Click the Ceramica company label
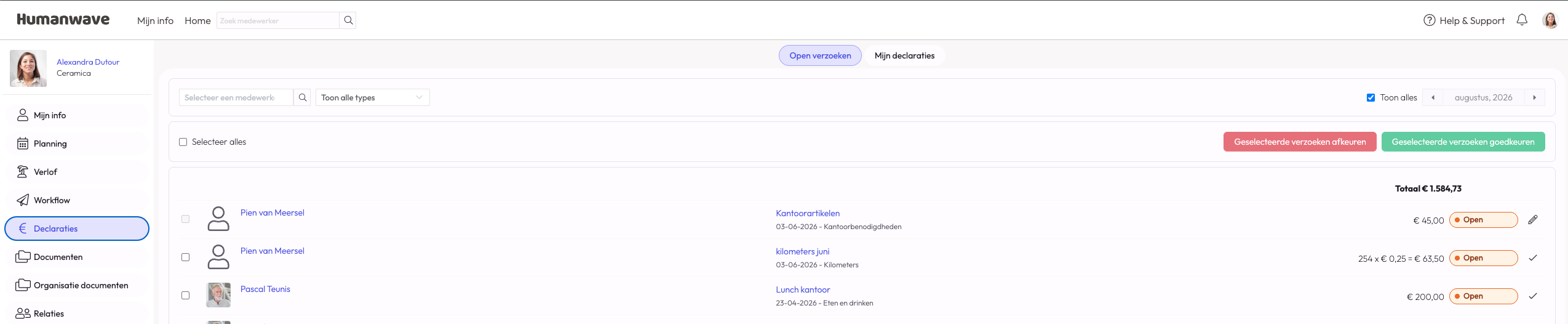Image resolution: width=1568 pixels, height=324 pixels. click(x=74, y=73)
